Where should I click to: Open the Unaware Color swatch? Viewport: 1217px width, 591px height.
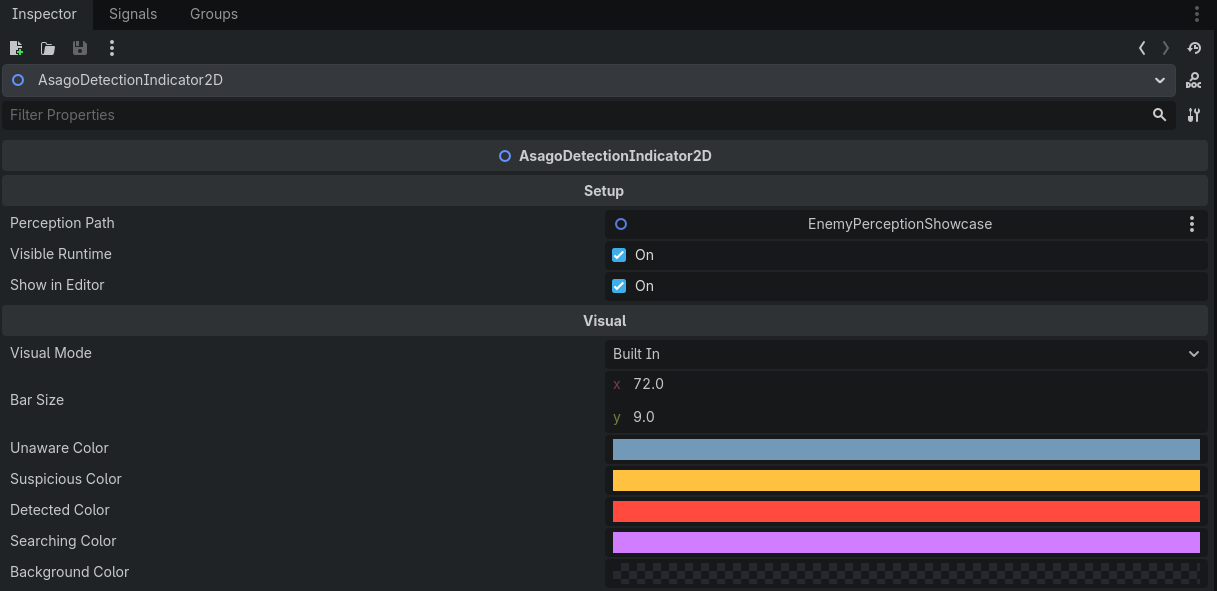tap(906, 449)
